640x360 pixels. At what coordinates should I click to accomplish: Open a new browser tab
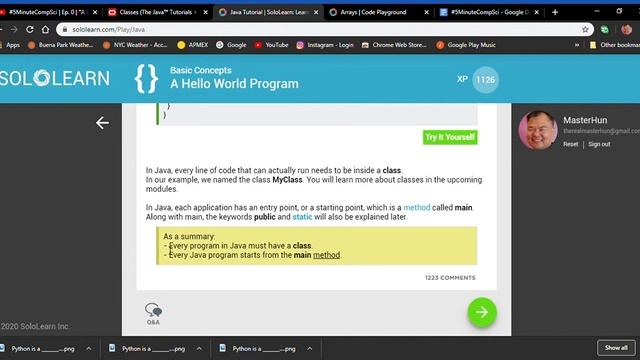[x=555, y=12]
